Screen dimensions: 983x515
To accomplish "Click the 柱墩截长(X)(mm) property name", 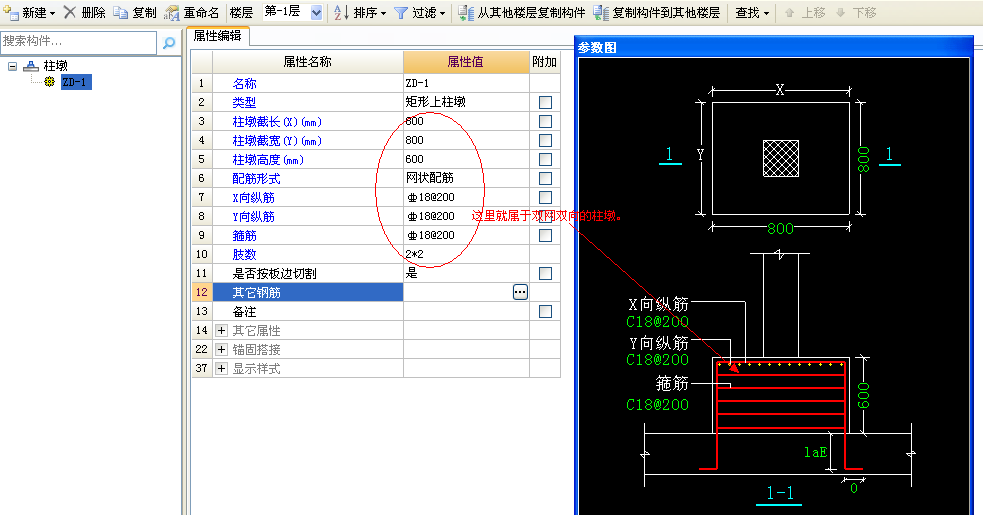I will 276,122.
